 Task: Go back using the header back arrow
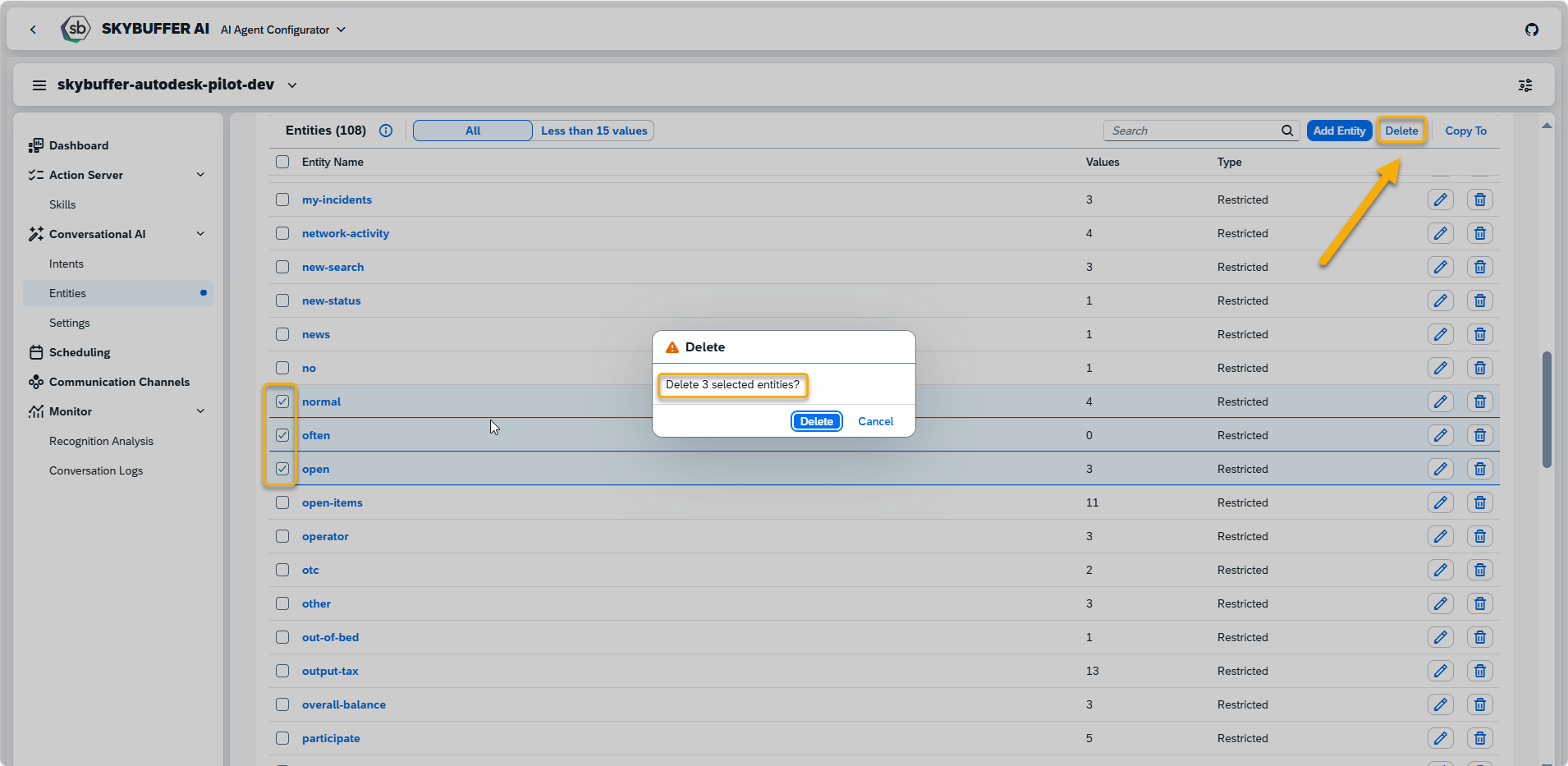[x=33, y=30]
